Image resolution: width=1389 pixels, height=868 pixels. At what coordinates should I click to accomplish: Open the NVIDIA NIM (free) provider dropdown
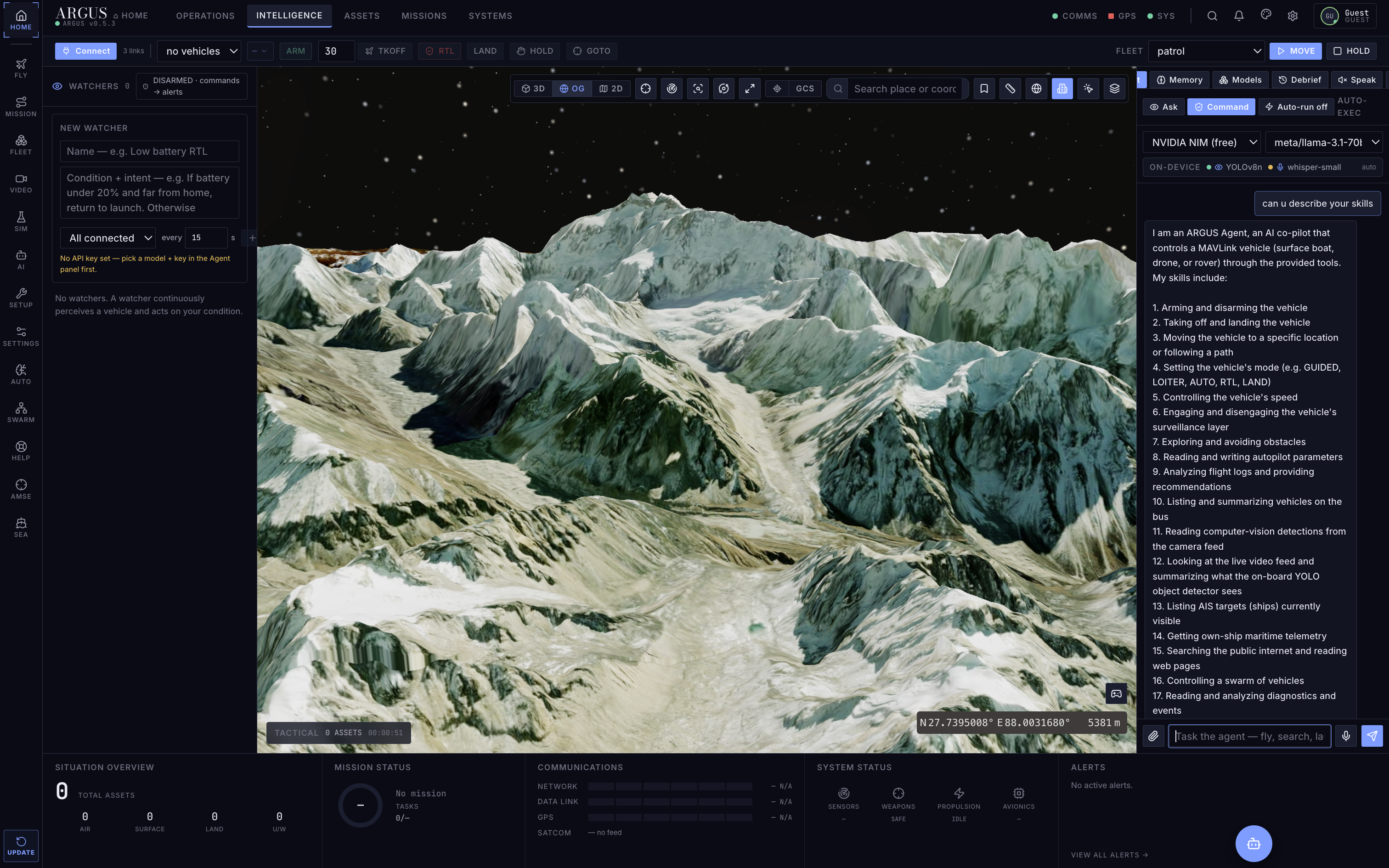pyautogui.click(x=1202, y=142)
